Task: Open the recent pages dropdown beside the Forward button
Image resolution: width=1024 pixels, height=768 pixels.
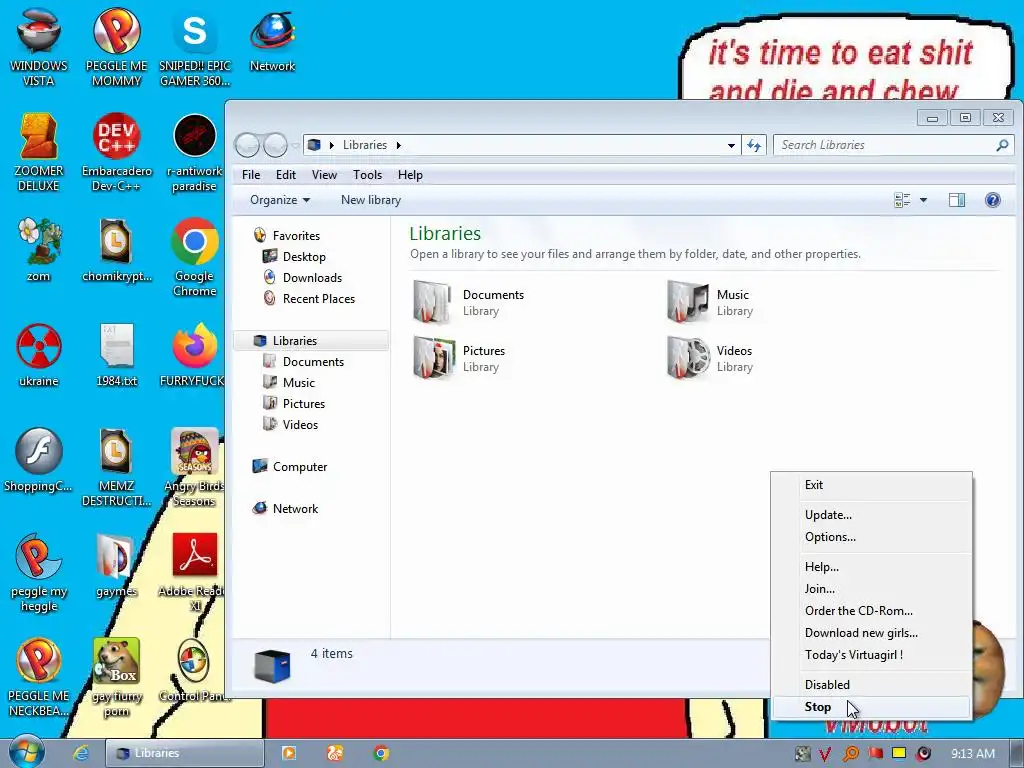Action: point(295,145)
